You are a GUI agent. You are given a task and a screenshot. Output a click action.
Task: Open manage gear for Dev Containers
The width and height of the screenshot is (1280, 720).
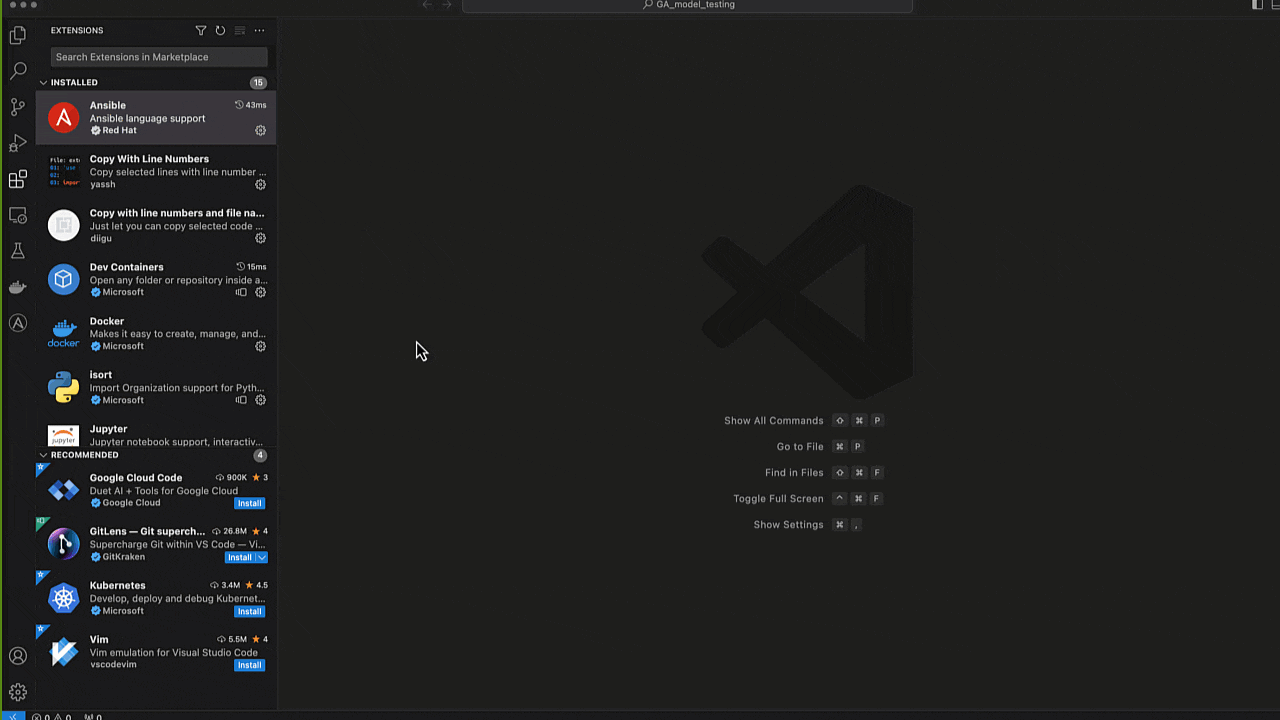[260, 292]
